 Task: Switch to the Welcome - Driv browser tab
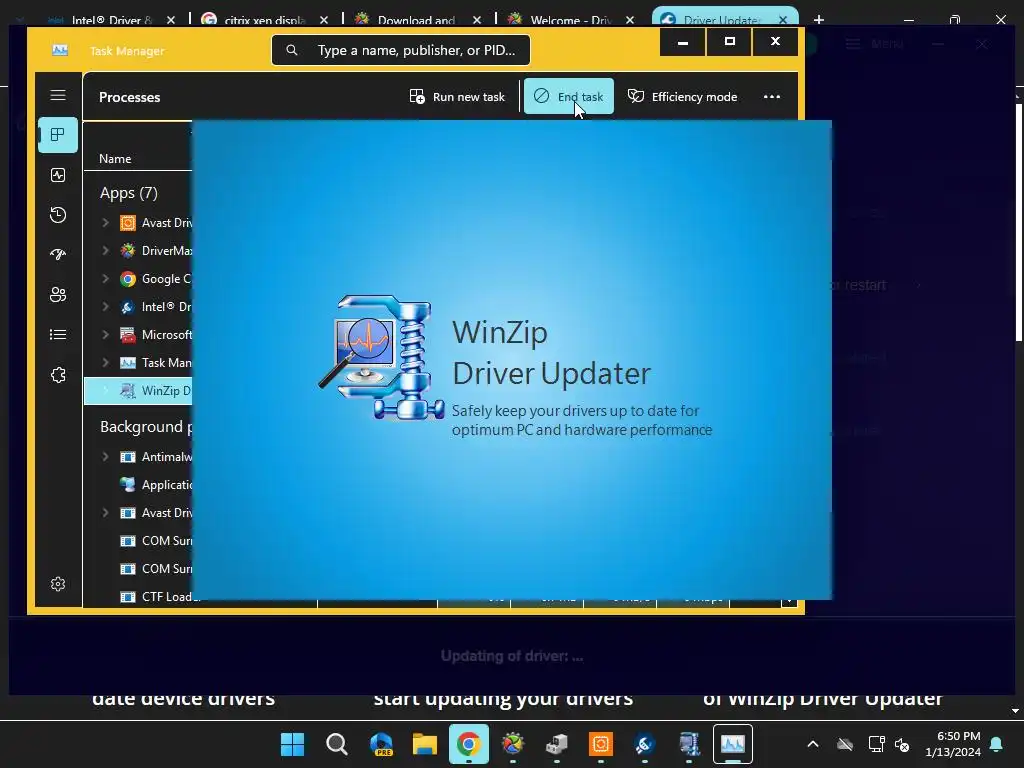point(568,20)
